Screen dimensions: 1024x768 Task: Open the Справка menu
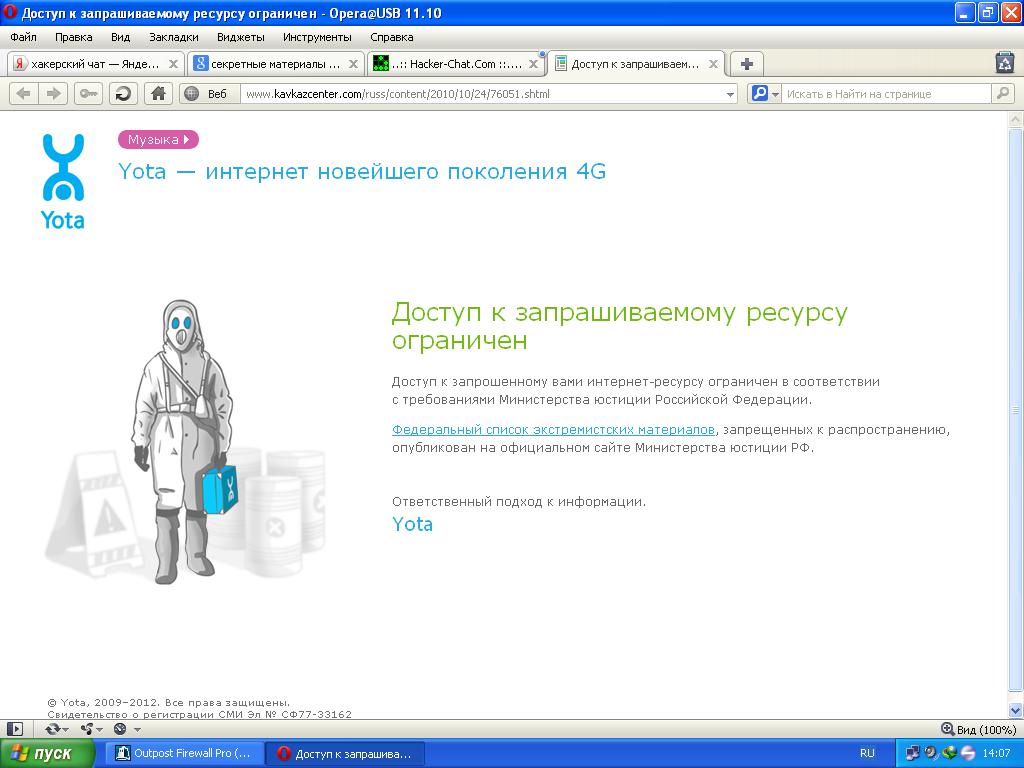pos(391,37)
